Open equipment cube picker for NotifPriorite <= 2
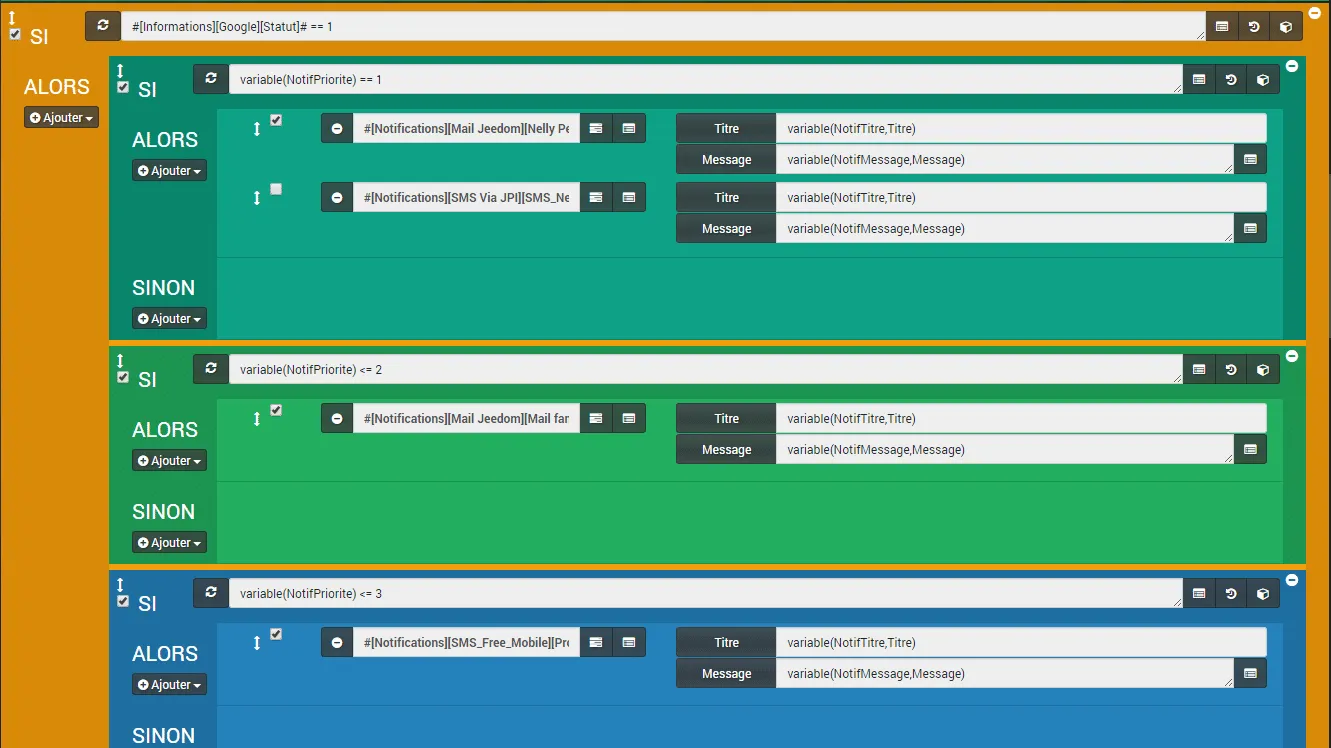The height and width of the screenshot is (748, 1331). pos(1263,370)
